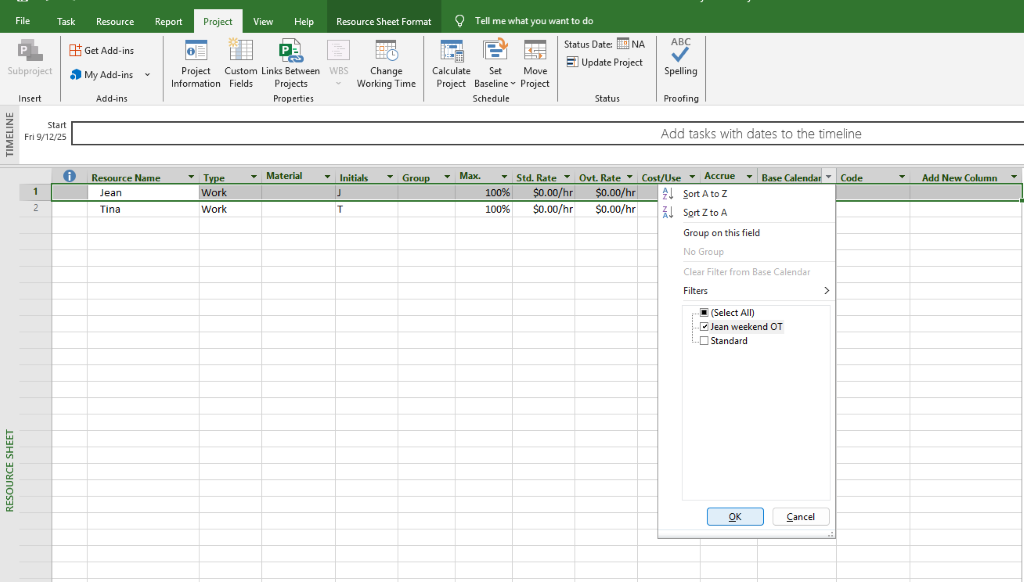Cancel the filter dropdown

801,517
